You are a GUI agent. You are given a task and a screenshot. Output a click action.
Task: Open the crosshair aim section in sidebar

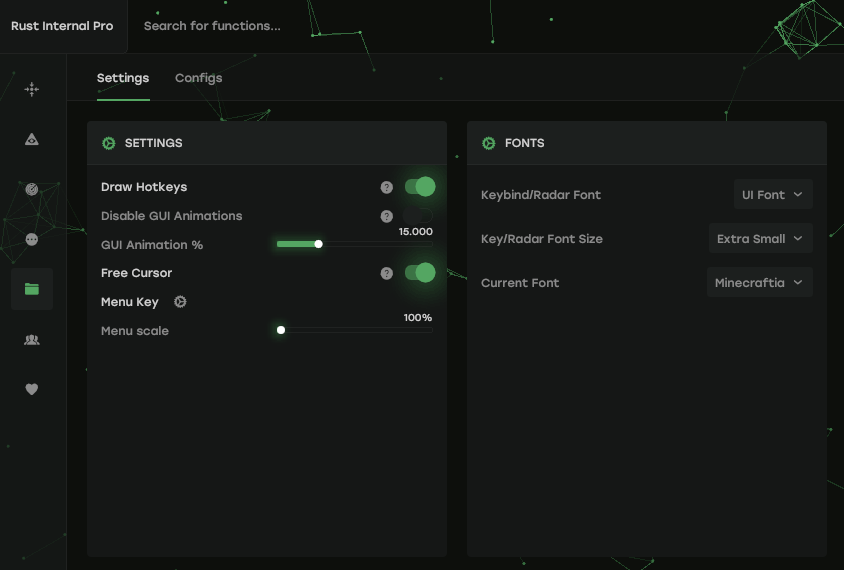coord(32,89)
